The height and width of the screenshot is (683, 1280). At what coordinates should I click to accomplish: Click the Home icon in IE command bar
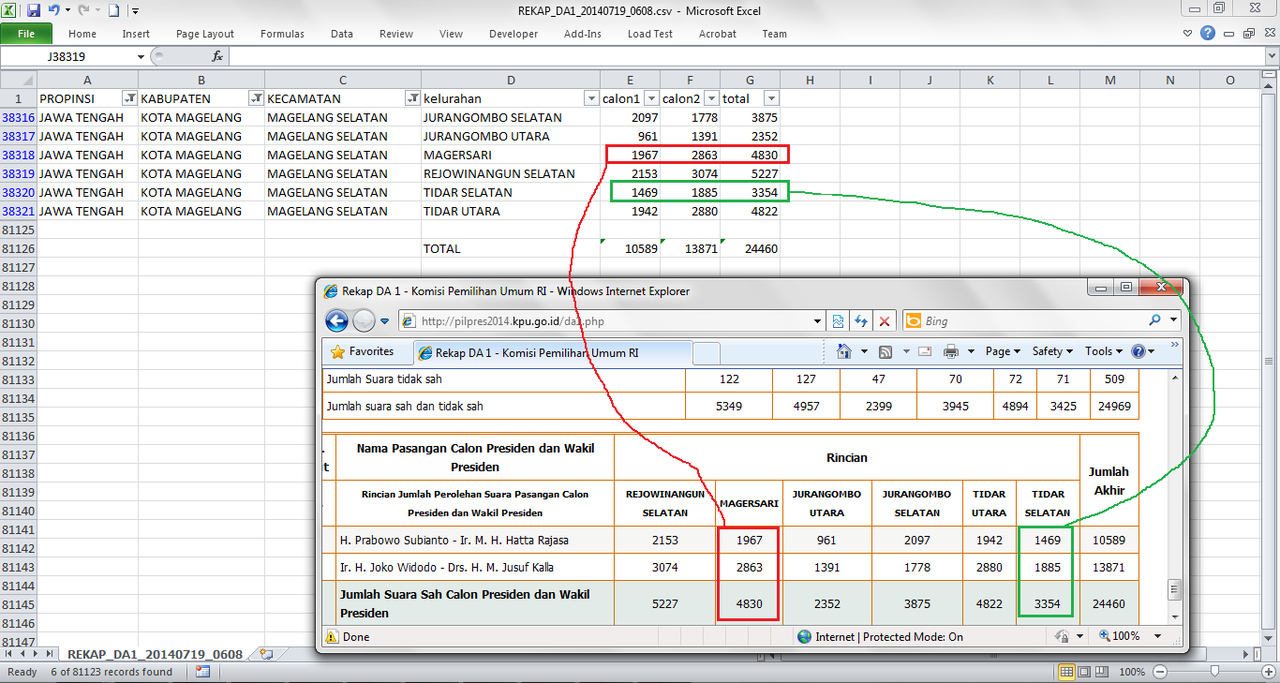[844, 352]
